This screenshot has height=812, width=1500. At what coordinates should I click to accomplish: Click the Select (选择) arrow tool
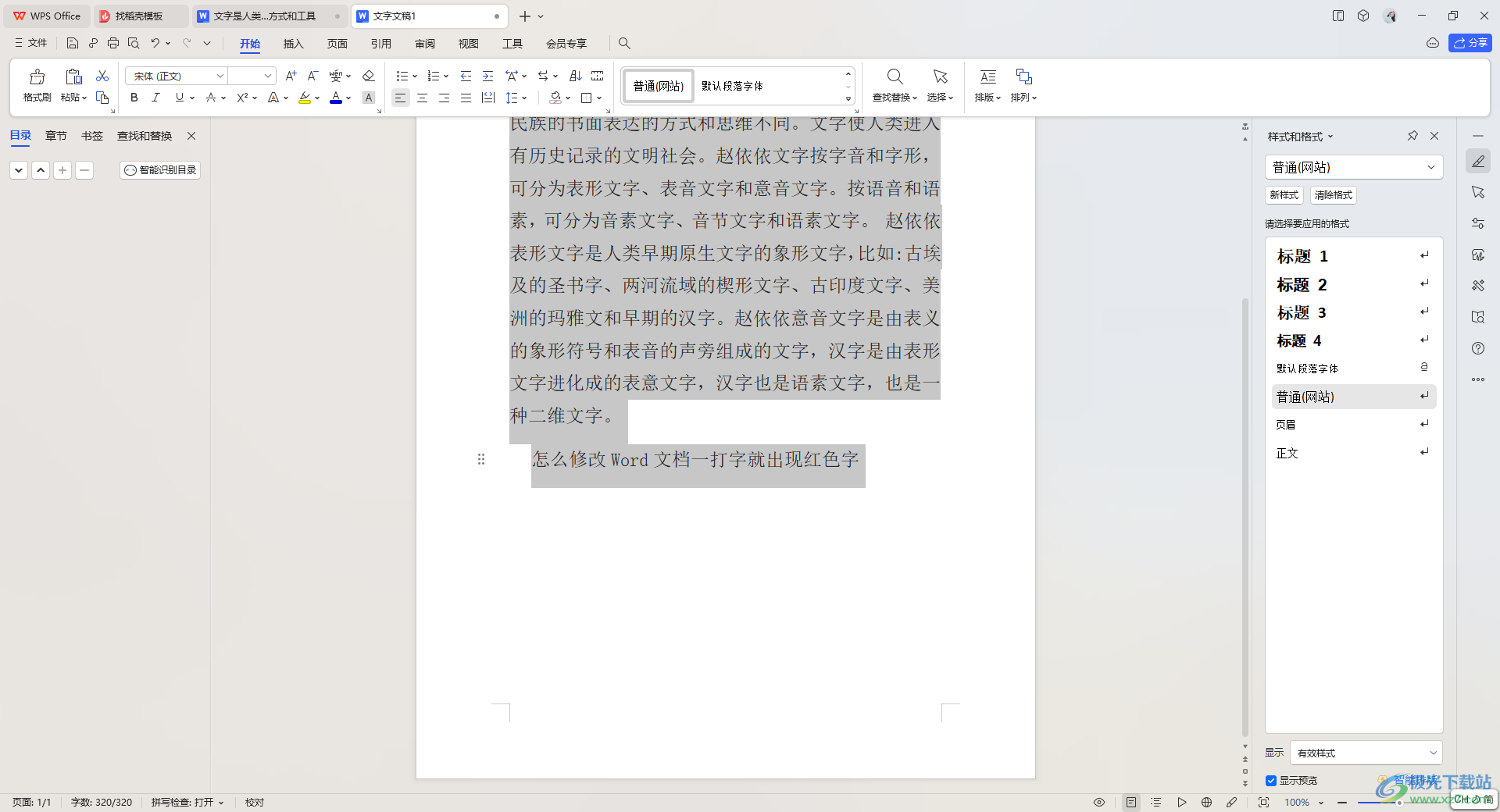(x=940, y=85)
